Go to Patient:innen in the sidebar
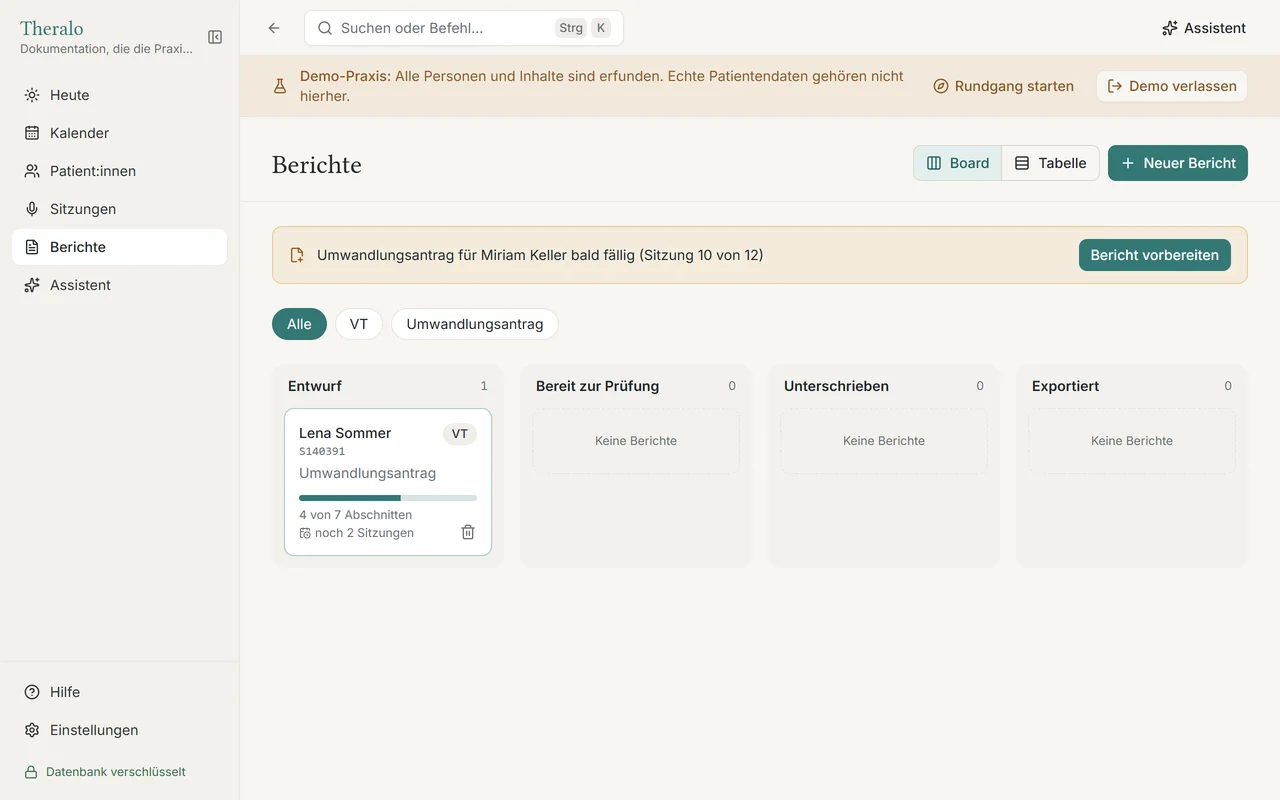 click(119, 171)
